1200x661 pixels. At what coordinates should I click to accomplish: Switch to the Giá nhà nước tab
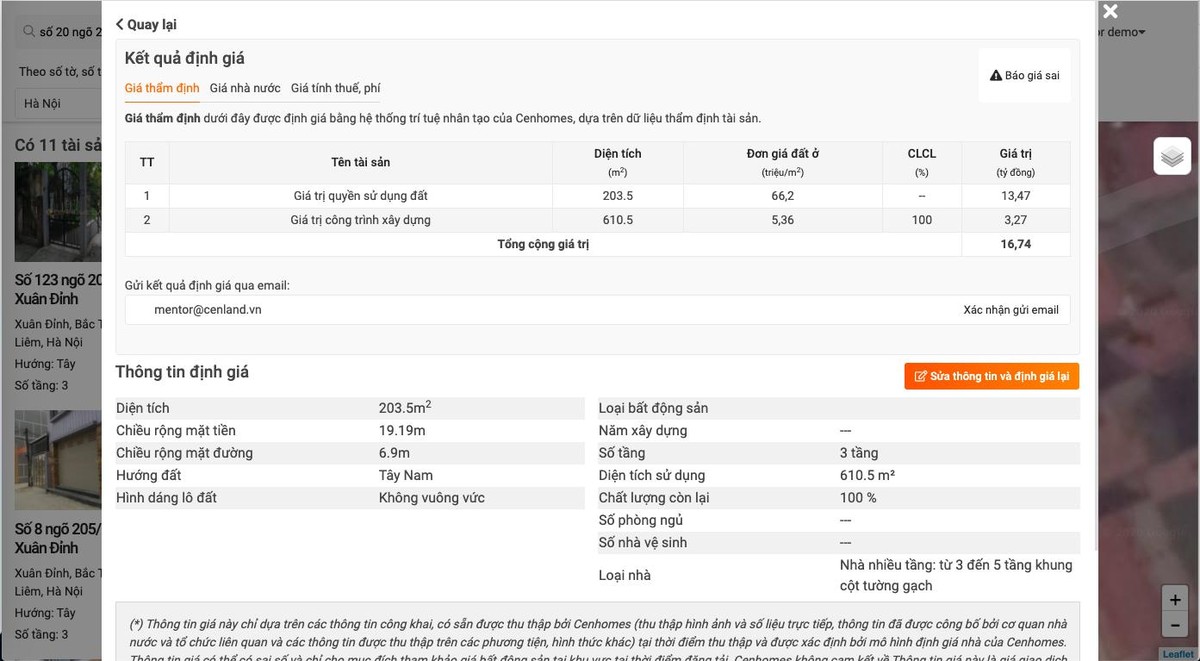click(x=243, y=88)
